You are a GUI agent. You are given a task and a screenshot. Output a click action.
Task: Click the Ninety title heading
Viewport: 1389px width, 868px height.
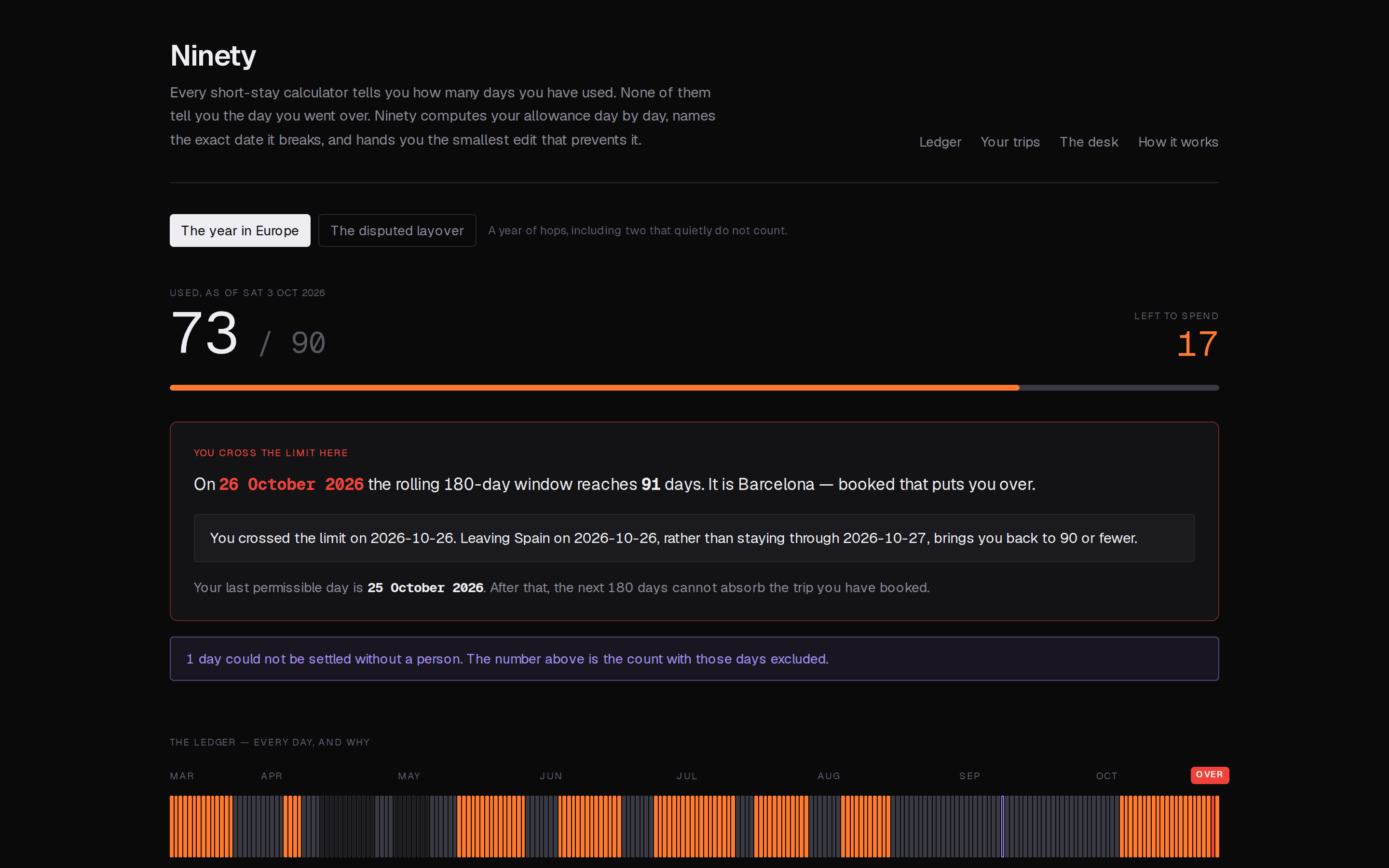pos(213,55)
